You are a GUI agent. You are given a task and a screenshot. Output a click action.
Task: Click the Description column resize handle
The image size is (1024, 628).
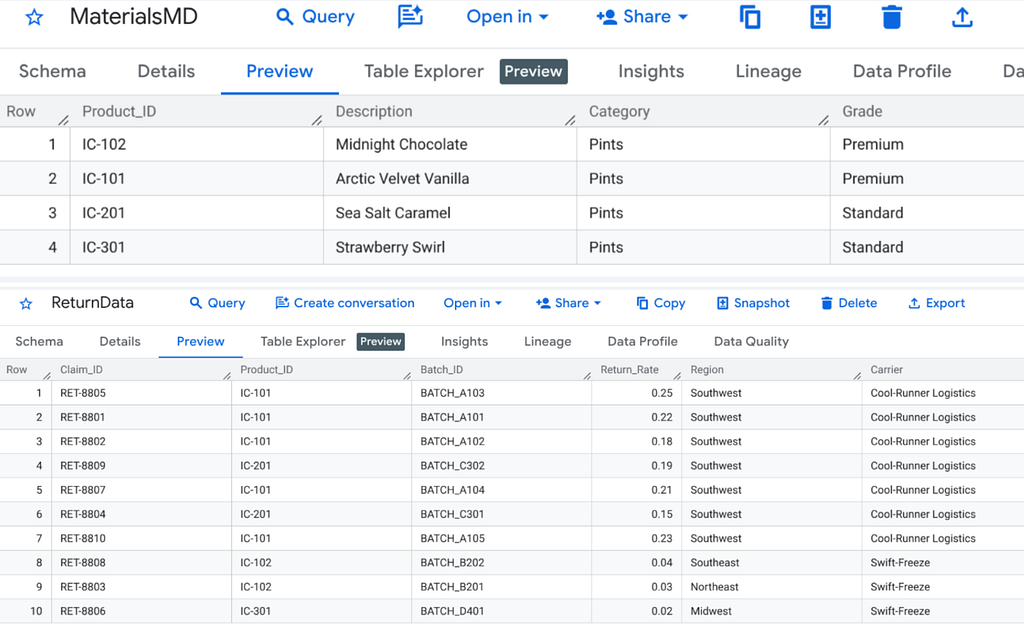pyautogui.click(x=570, y=120)
